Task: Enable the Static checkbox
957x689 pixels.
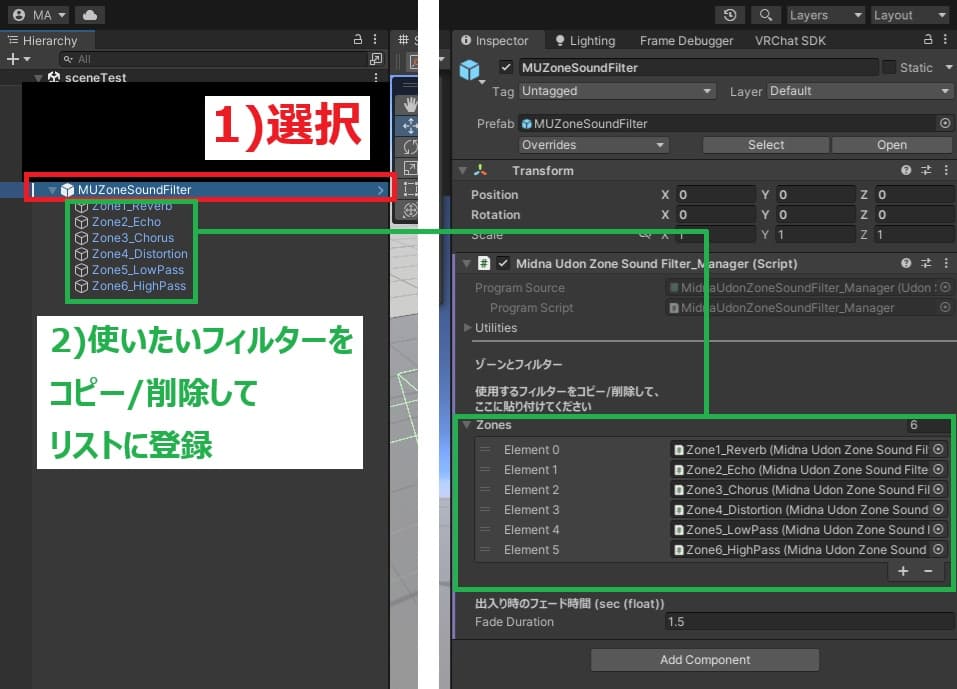Action: [889, 67]
